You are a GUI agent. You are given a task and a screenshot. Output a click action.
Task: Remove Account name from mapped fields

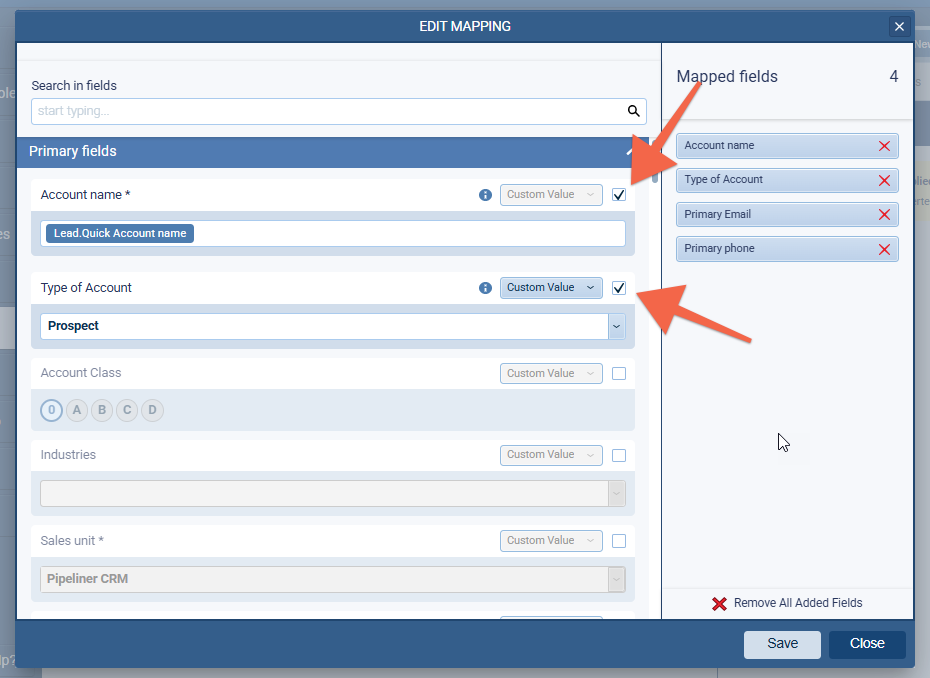[884, 146]
